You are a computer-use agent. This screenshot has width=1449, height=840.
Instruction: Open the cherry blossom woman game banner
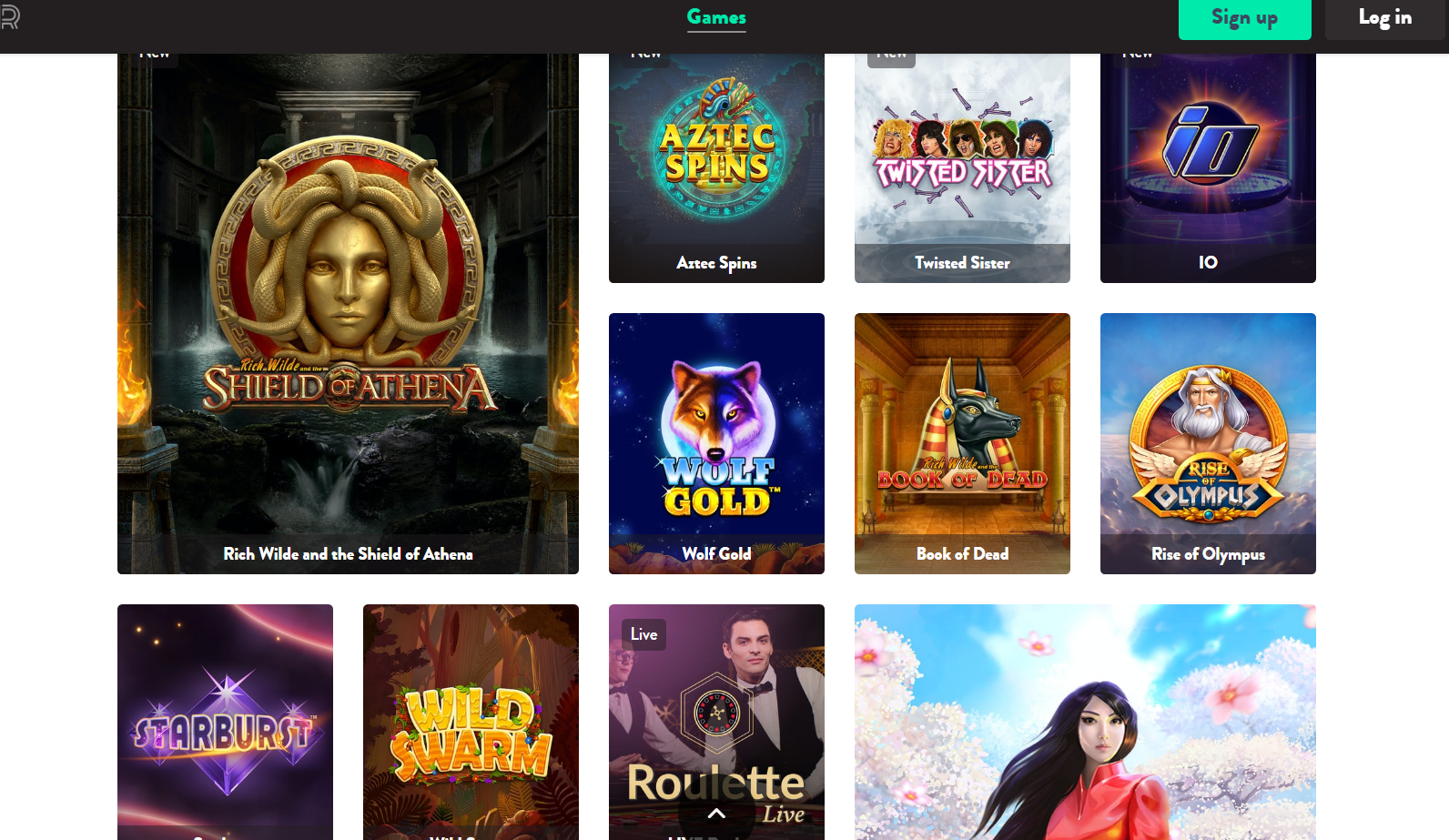pos(1085,722)
